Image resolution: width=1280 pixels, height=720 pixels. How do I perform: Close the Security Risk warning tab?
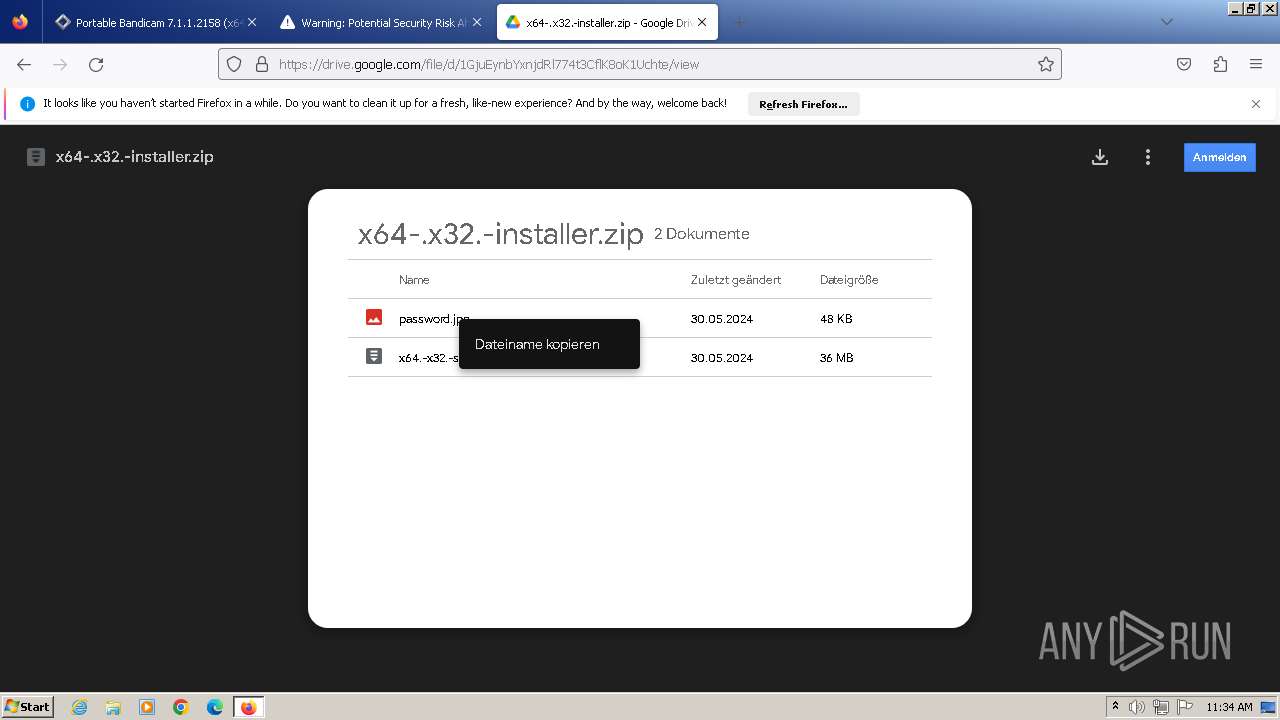click(477, 22)
